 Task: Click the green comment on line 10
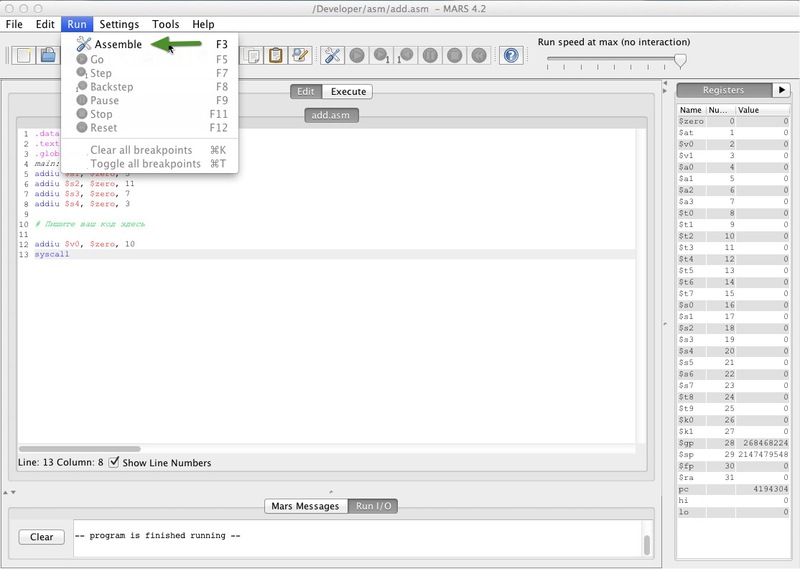pos(90,224)
